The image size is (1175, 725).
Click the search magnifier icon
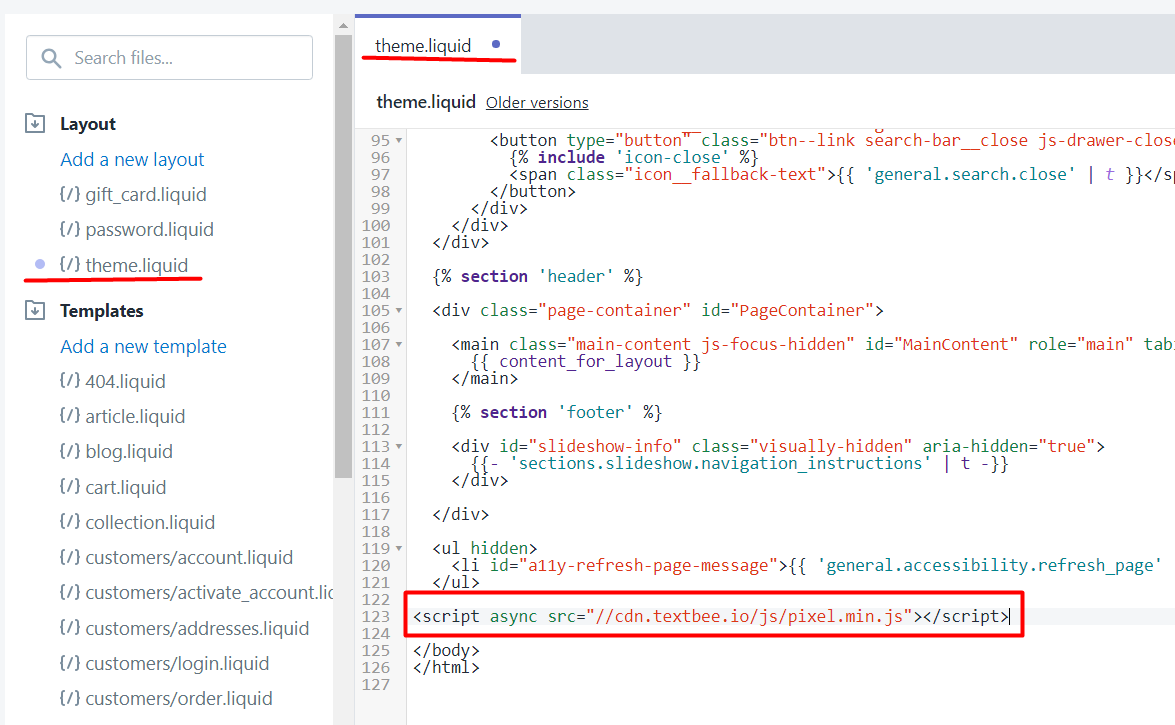[51, 58]
